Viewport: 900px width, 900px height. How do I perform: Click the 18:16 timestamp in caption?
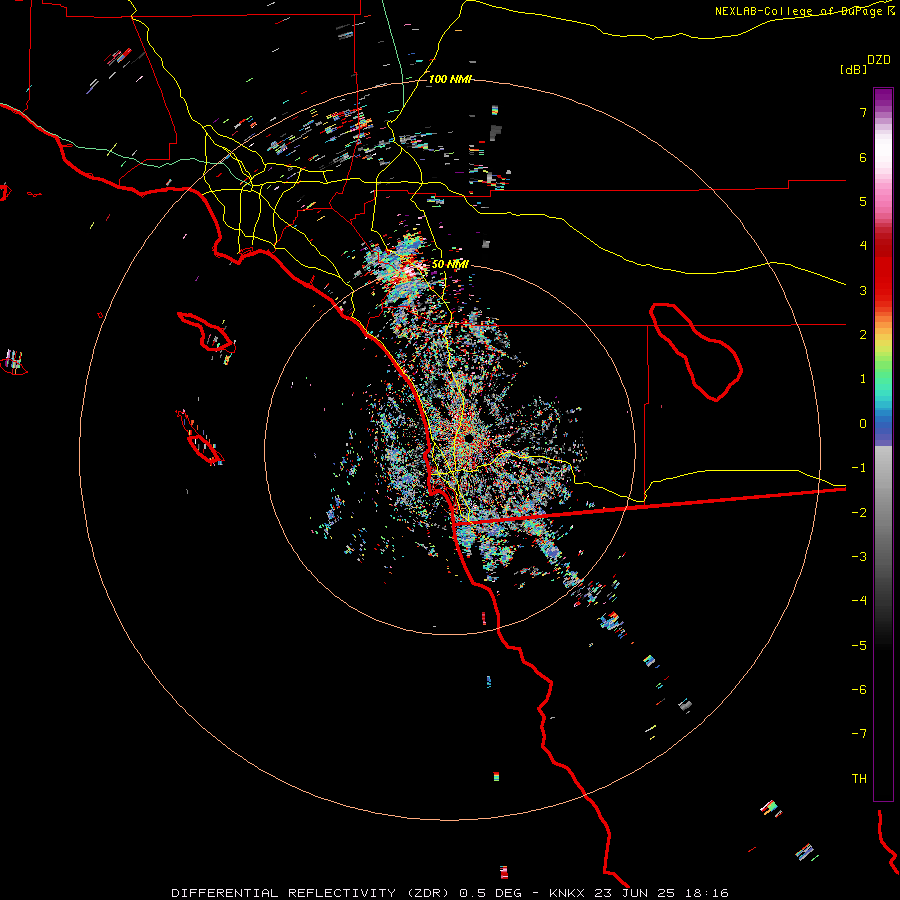(x=705, y=893)
